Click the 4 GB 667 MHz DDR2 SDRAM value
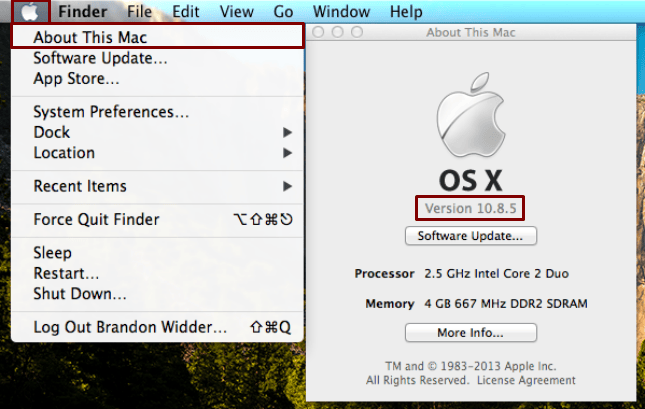Viewport: 645px width, 409px height. click(506, 304)
